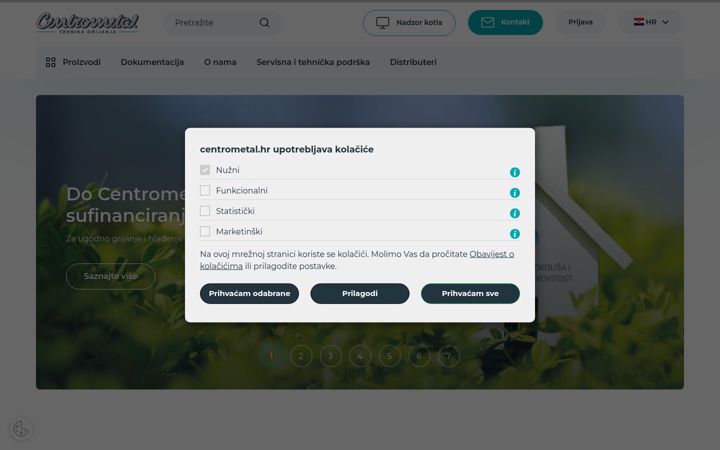
Task: Open the O nama menu
Action: tap(220, 62)
